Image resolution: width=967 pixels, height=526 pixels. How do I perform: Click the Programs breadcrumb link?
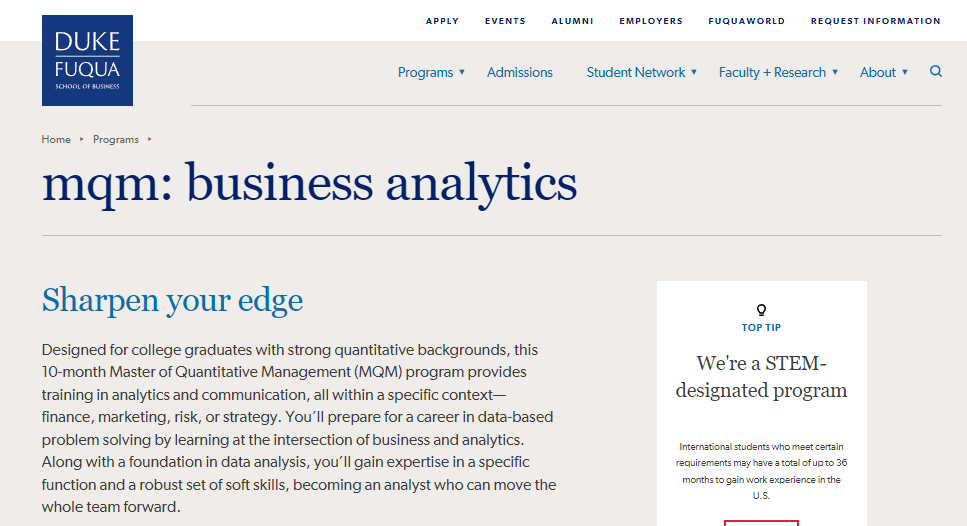coord(116,139)
